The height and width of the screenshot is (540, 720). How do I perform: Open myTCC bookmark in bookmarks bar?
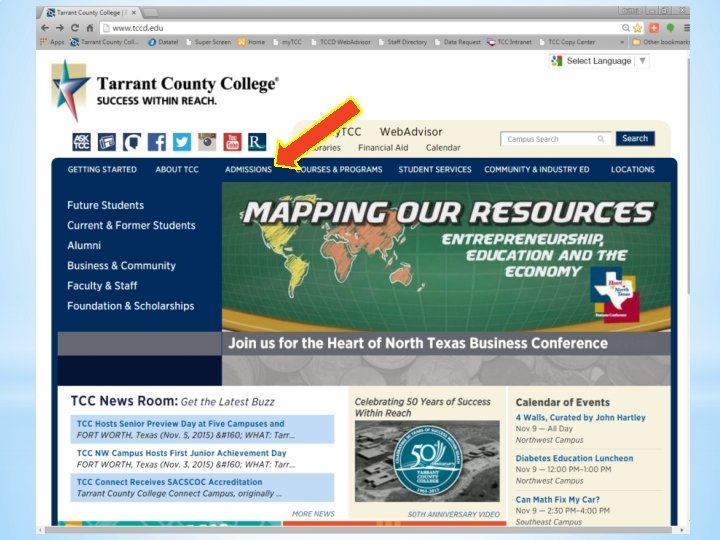(287, 42)
